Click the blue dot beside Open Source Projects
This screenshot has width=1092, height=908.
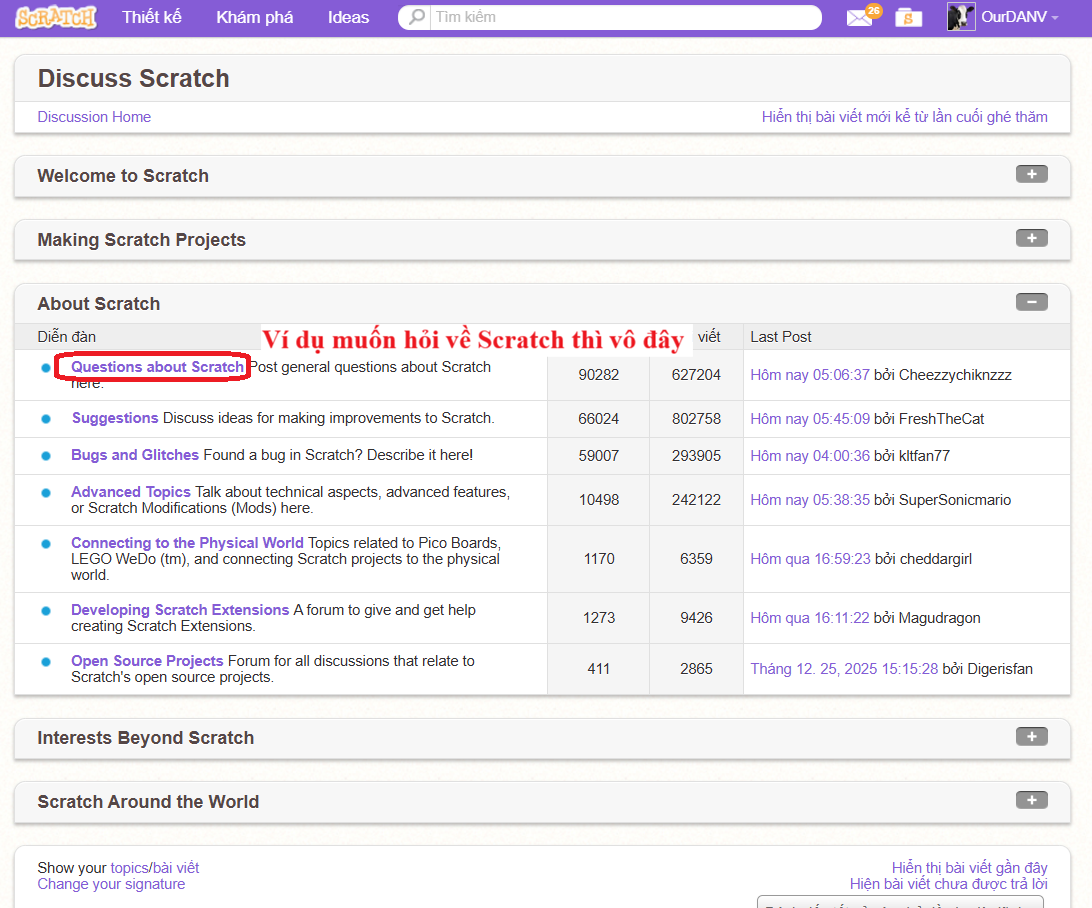coord(44,661)
